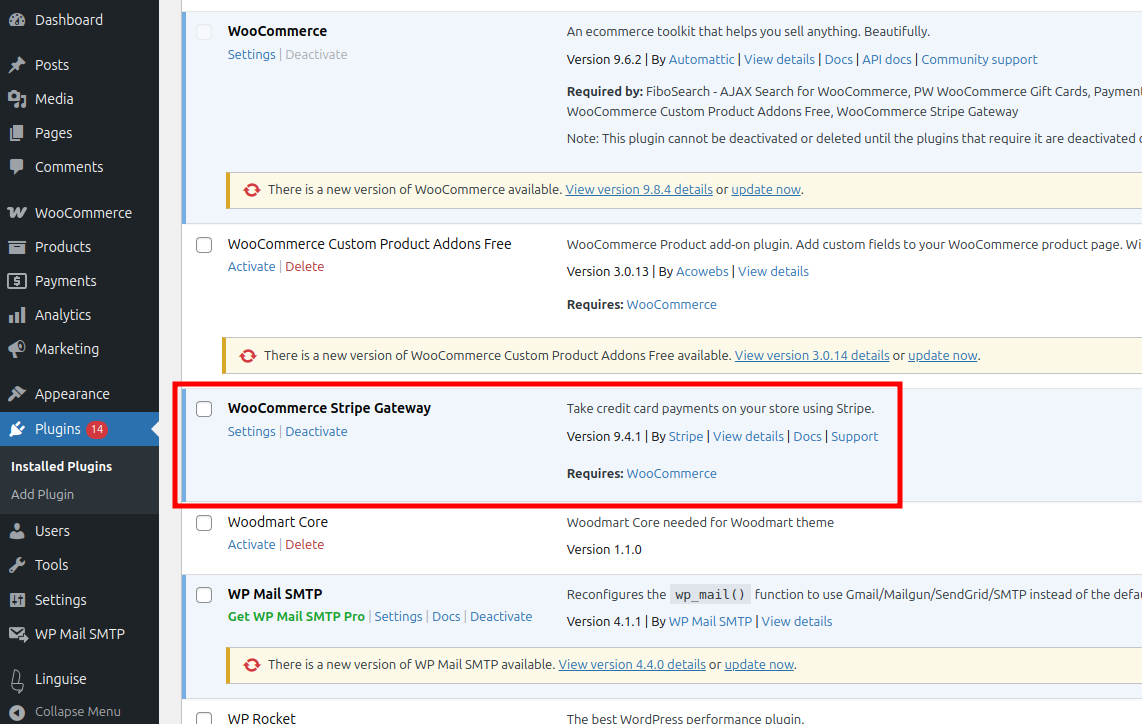Click the Custom Product Addons update refresh icon
Image resolution: width=1142 pixels, height=724 pixels.
click(248, 356)
